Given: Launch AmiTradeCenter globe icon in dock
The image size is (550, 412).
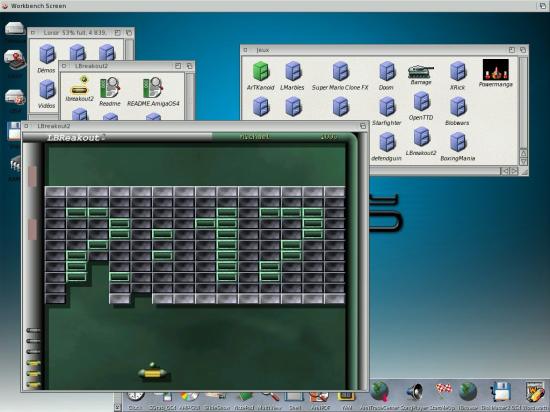Looking at the screenshot, I should coord(380,391).
